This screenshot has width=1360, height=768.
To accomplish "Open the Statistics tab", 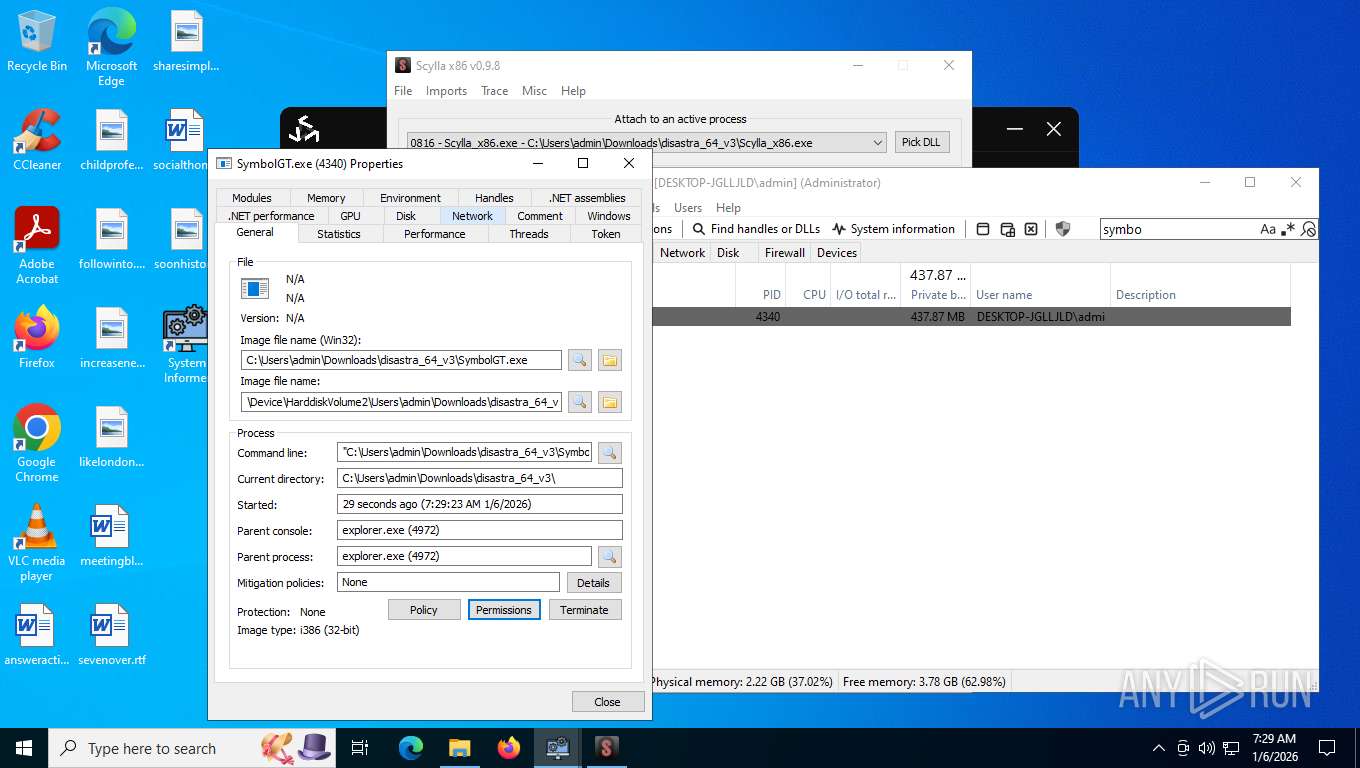I will 338,234.
